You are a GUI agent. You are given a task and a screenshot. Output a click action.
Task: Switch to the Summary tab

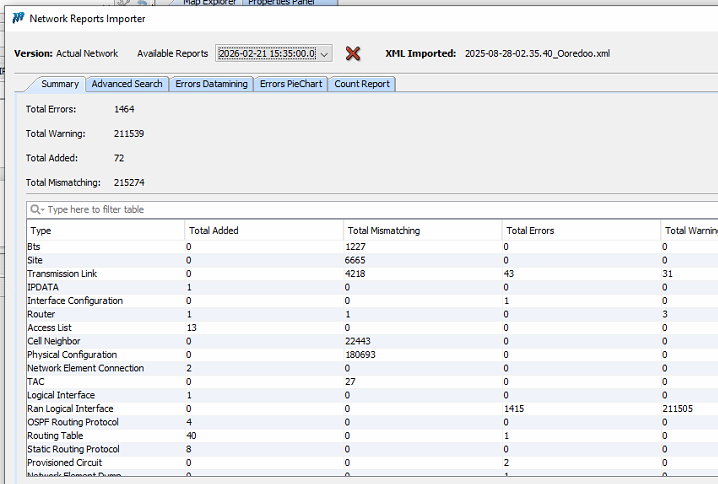[59, 84]
